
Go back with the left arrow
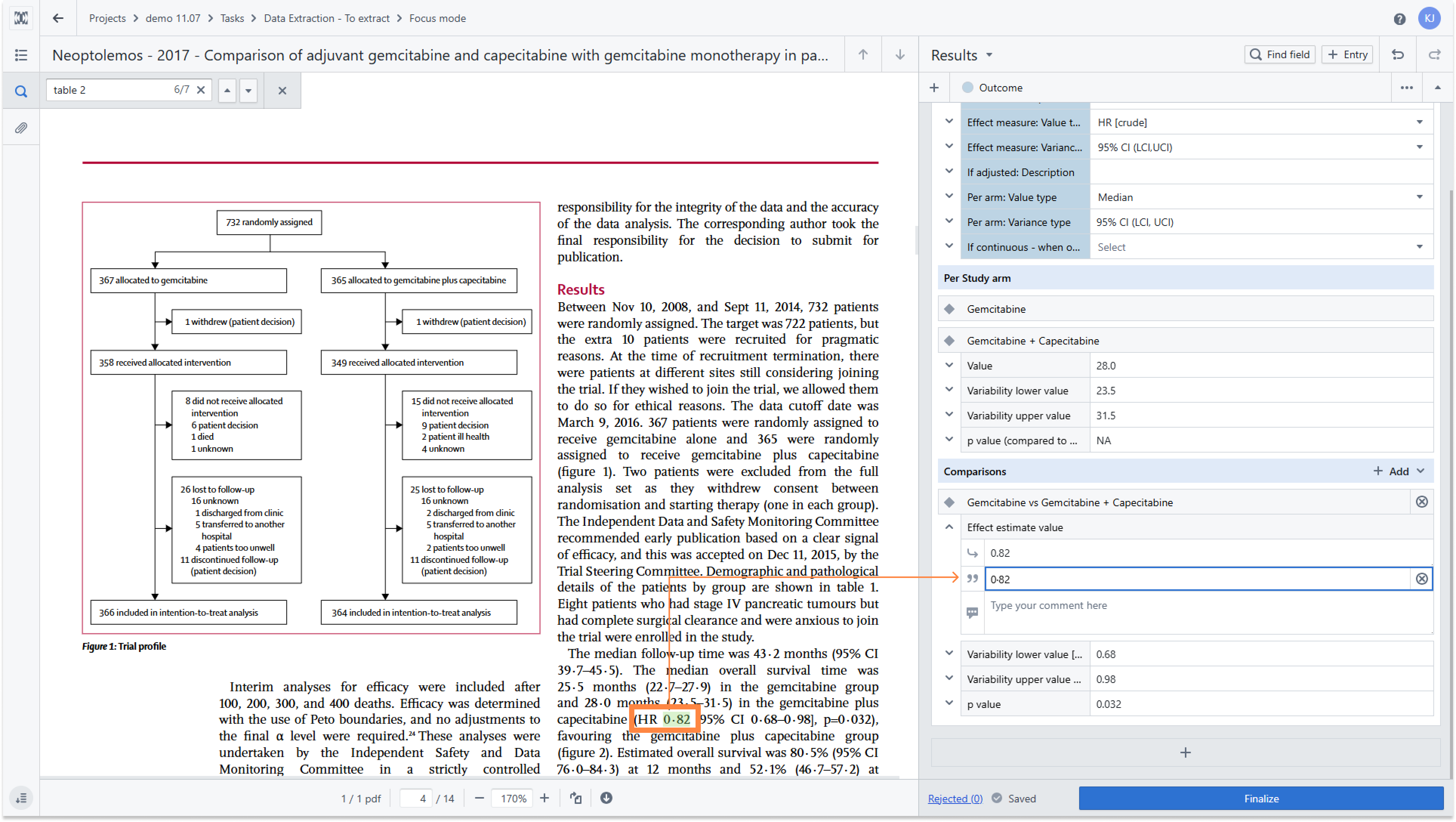pos(58,18)
